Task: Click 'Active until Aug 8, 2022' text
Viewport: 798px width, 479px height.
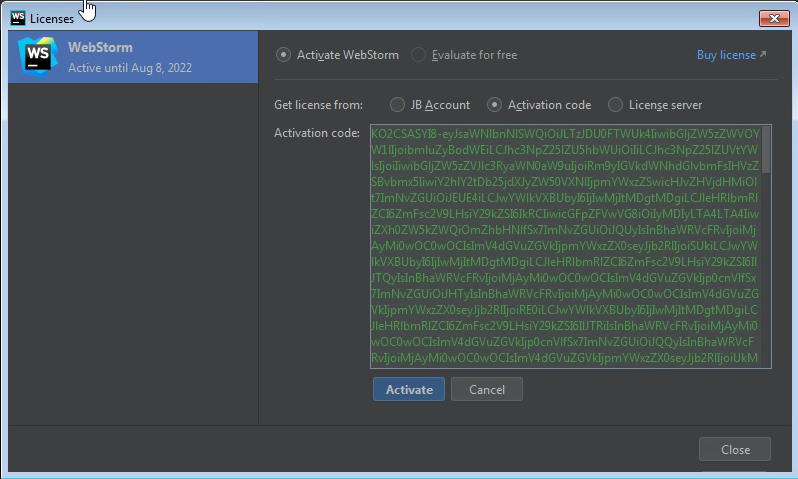Action: (130, 68)
